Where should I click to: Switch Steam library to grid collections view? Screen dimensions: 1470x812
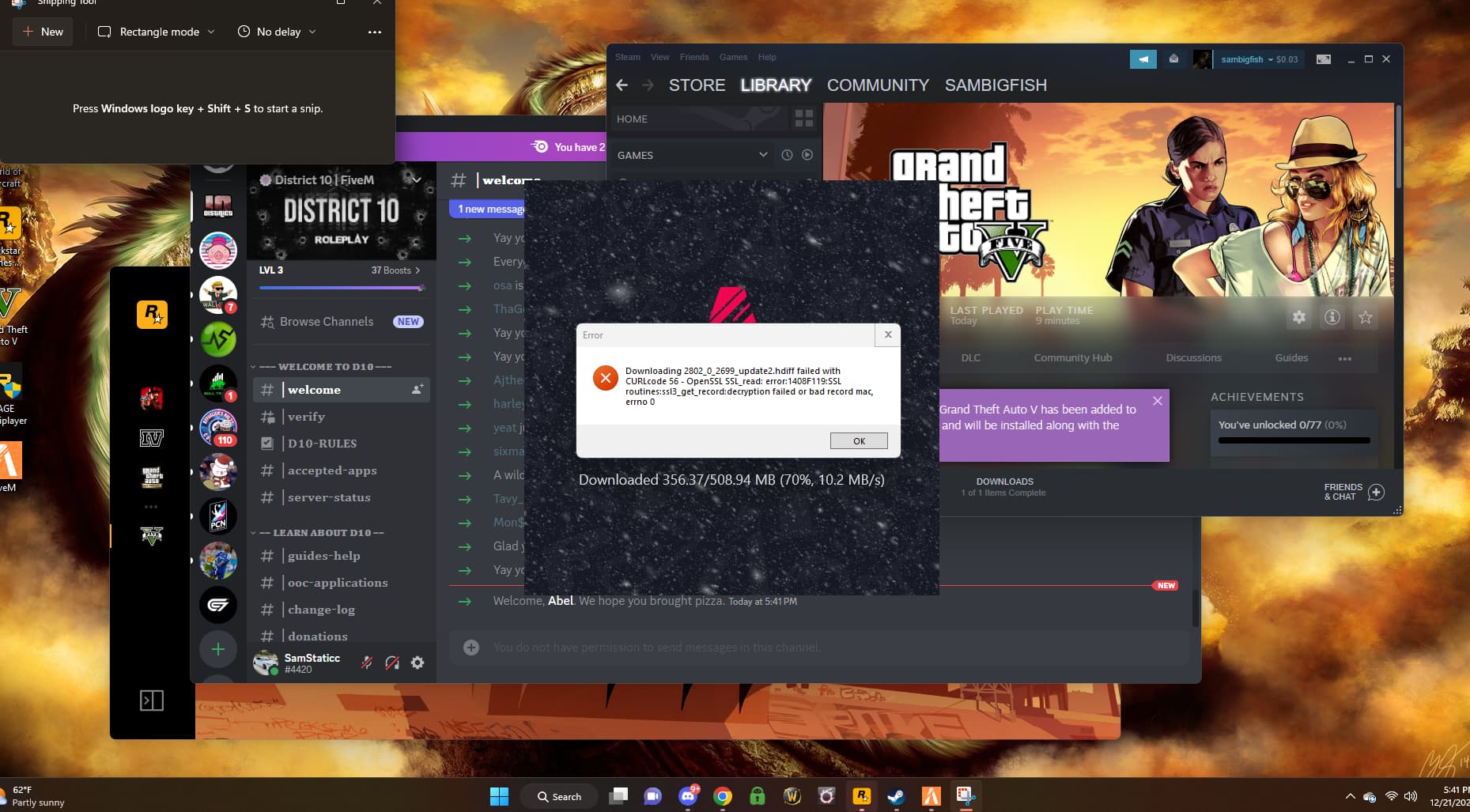coord(804,119)
